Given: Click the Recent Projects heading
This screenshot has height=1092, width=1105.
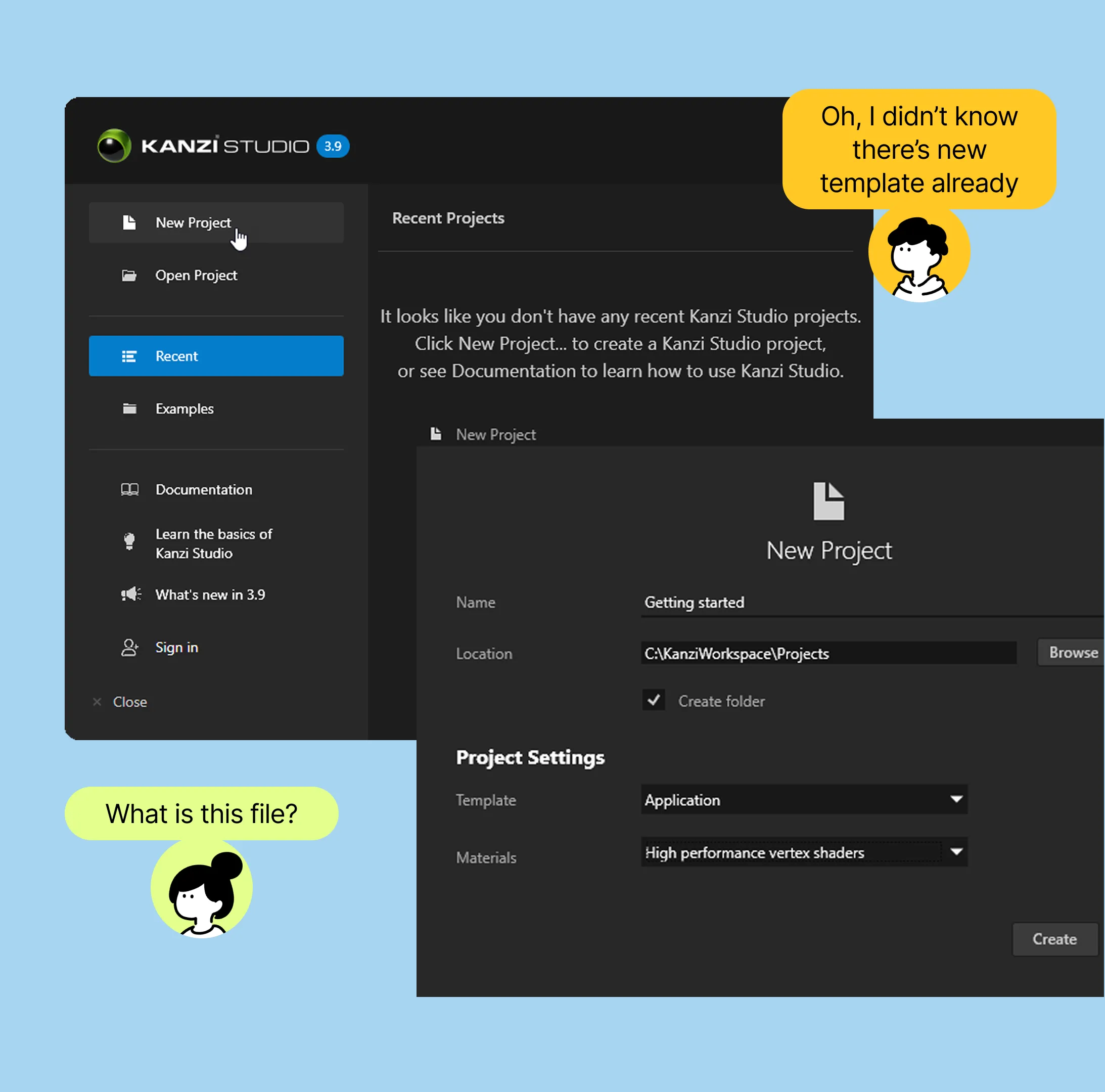Looking at the screenshot, I should [448, 218].
